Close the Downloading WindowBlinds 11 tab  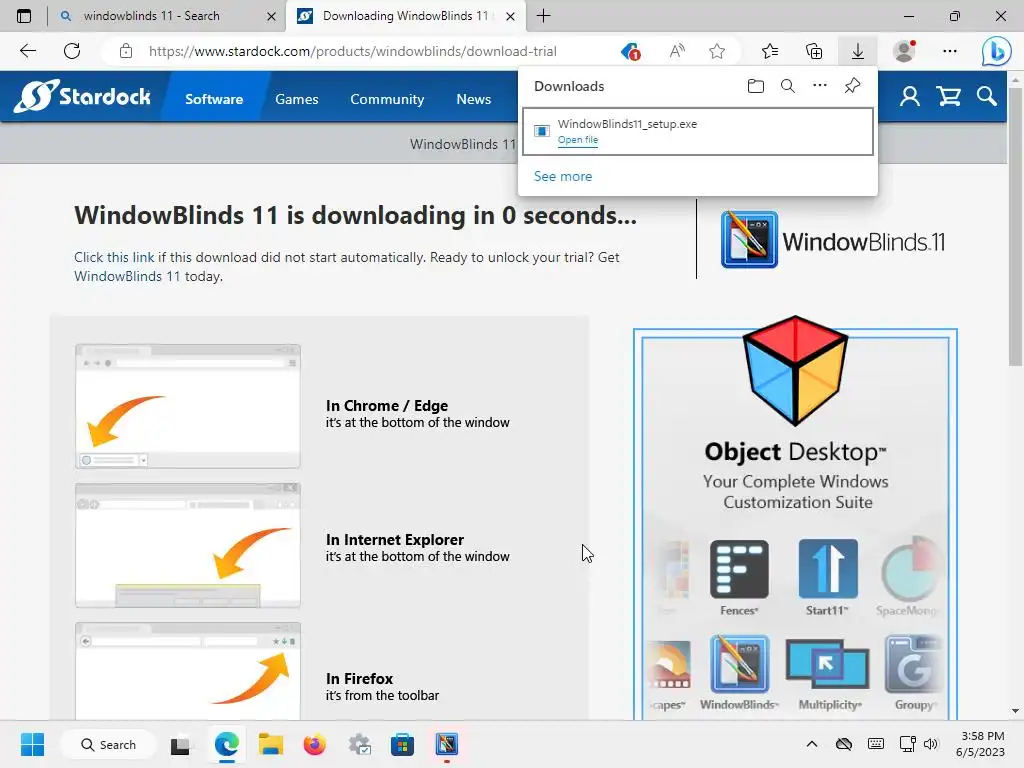510,16
